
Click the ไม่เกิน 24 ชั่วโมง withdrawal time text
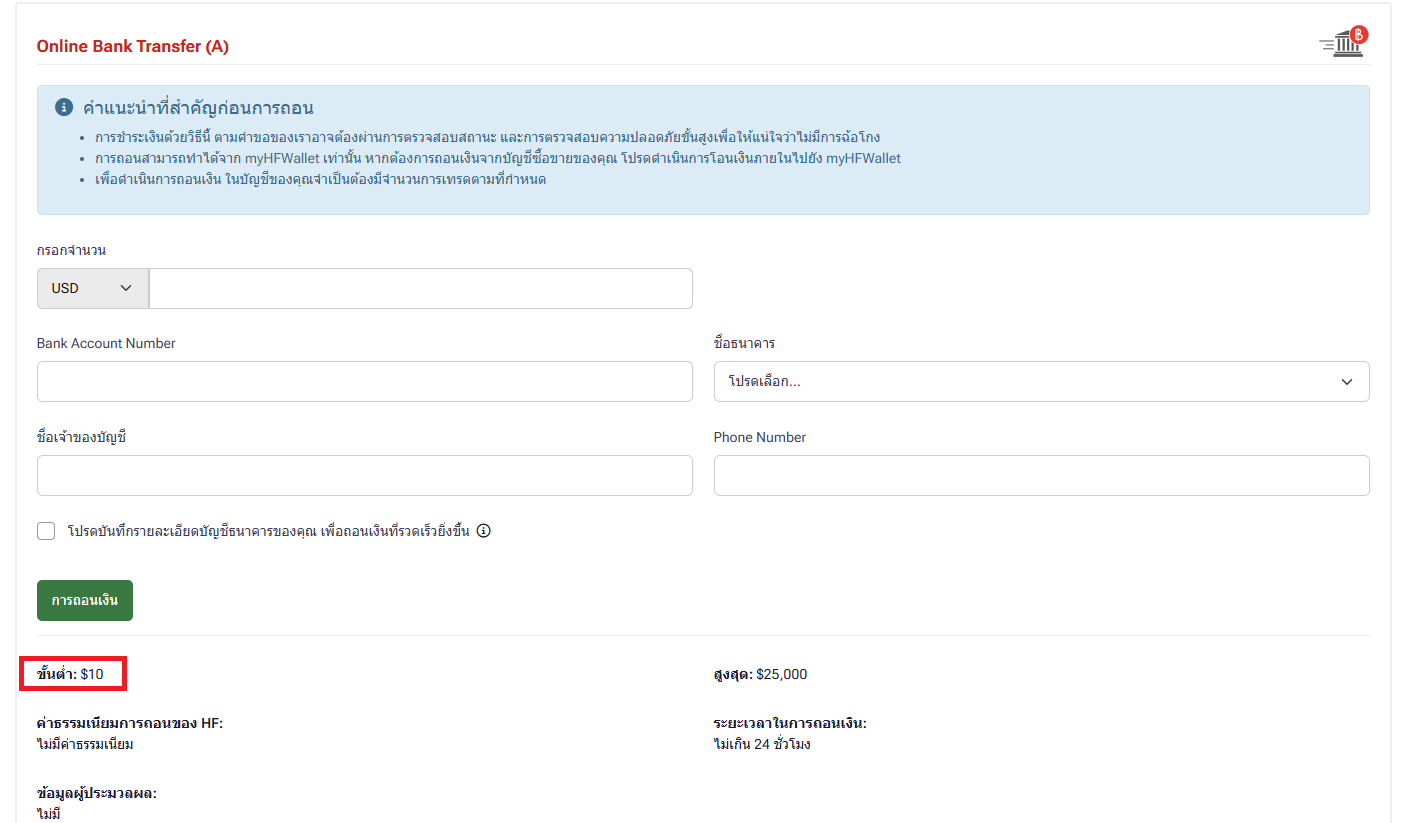coord(762,744)
